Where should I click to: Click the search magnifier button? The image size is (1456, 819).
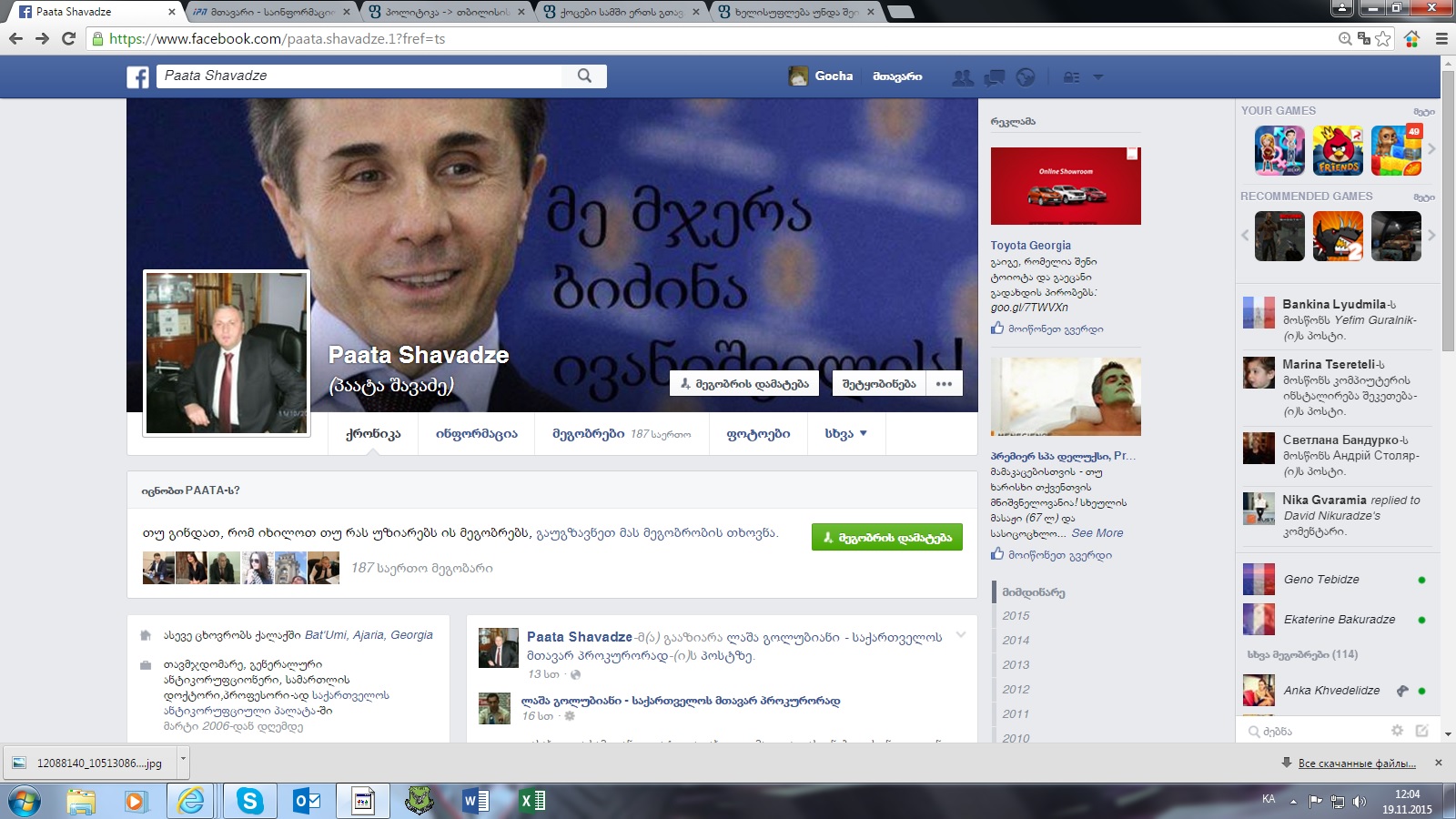click(x=584, y=76)
